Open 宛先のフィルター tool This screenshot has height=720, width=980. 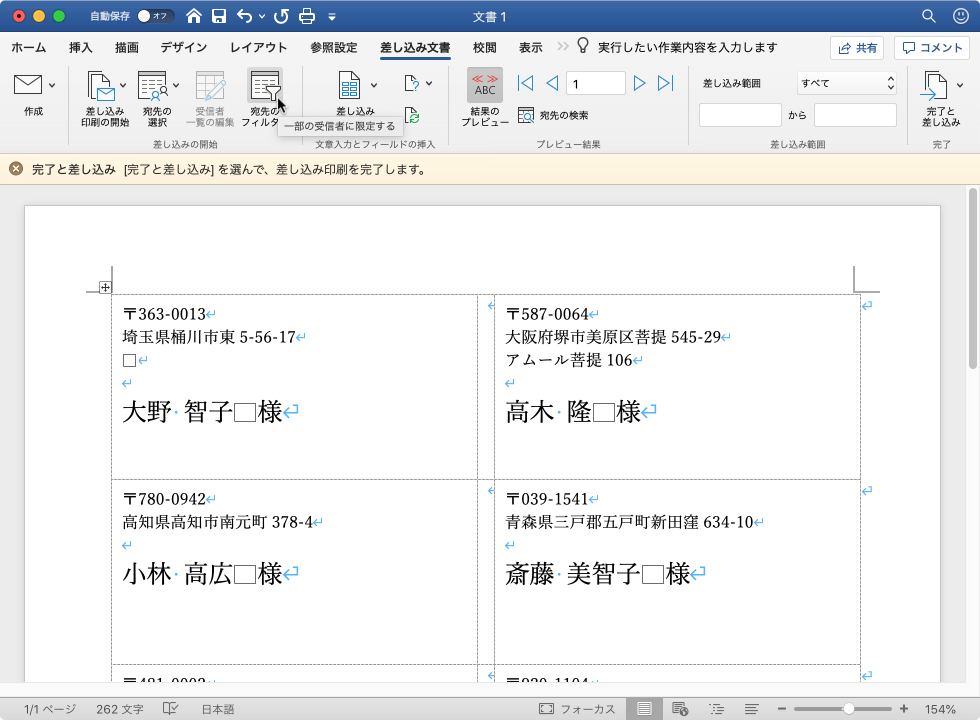coord(265,86)
